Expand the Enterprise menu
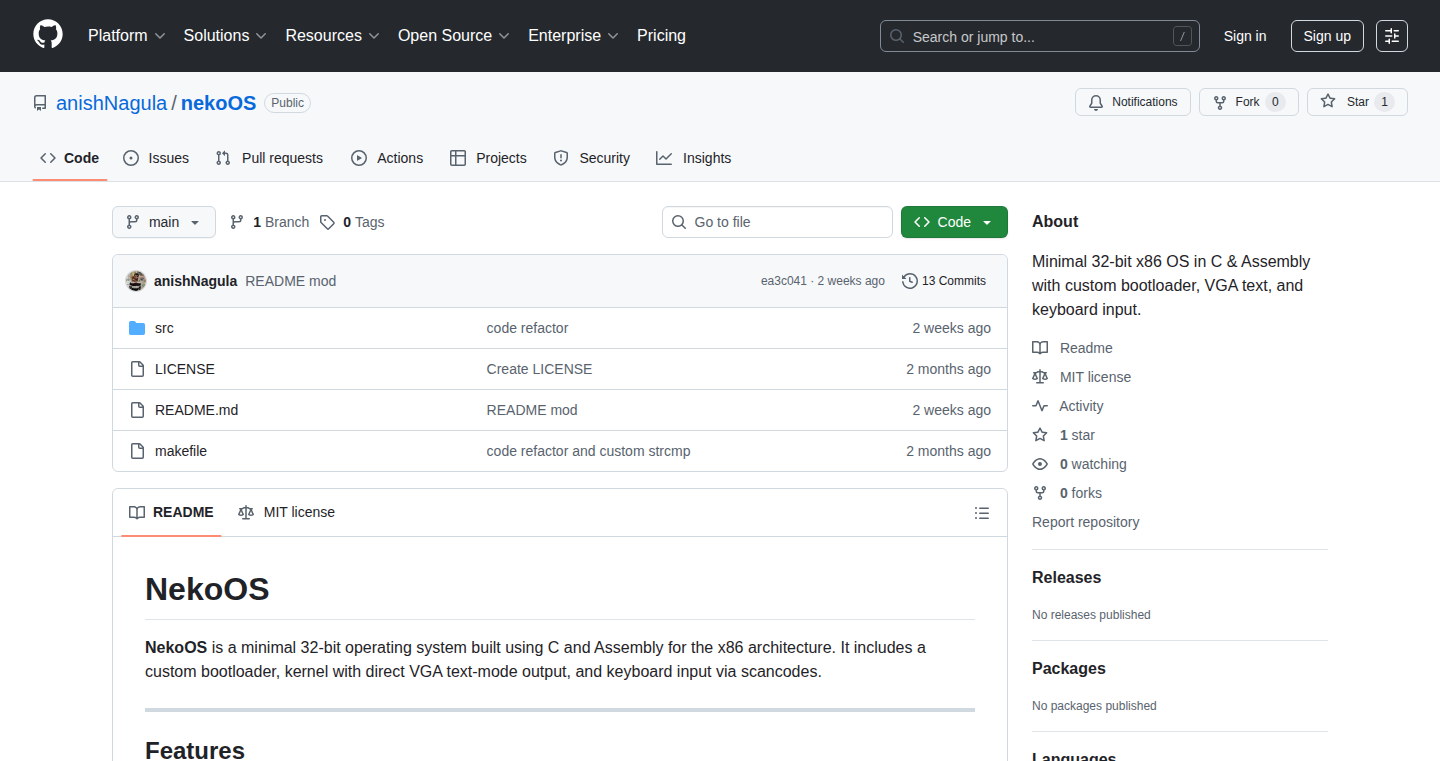 574,36
